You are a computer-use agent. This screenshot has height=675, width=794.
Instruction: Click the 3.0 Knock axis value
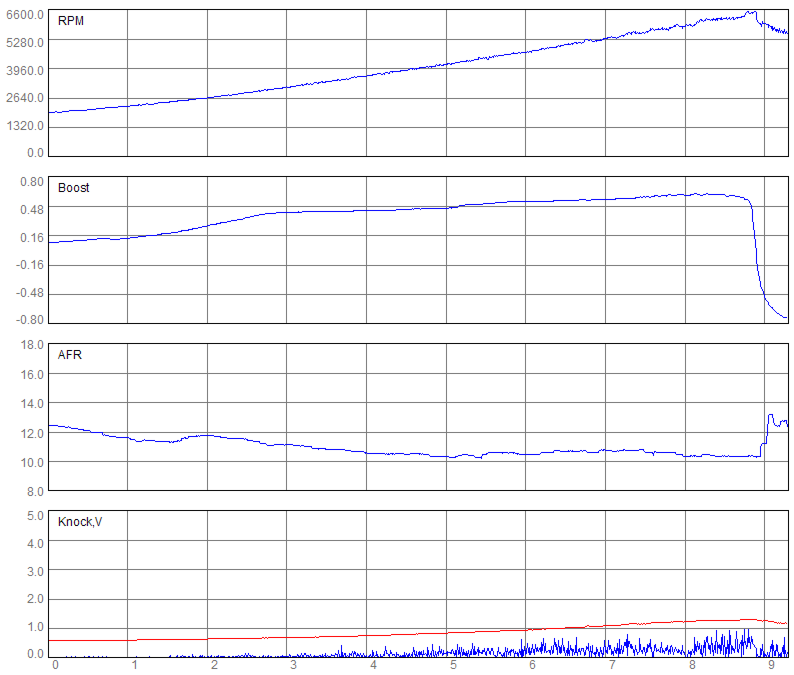(x=35, y=571)
